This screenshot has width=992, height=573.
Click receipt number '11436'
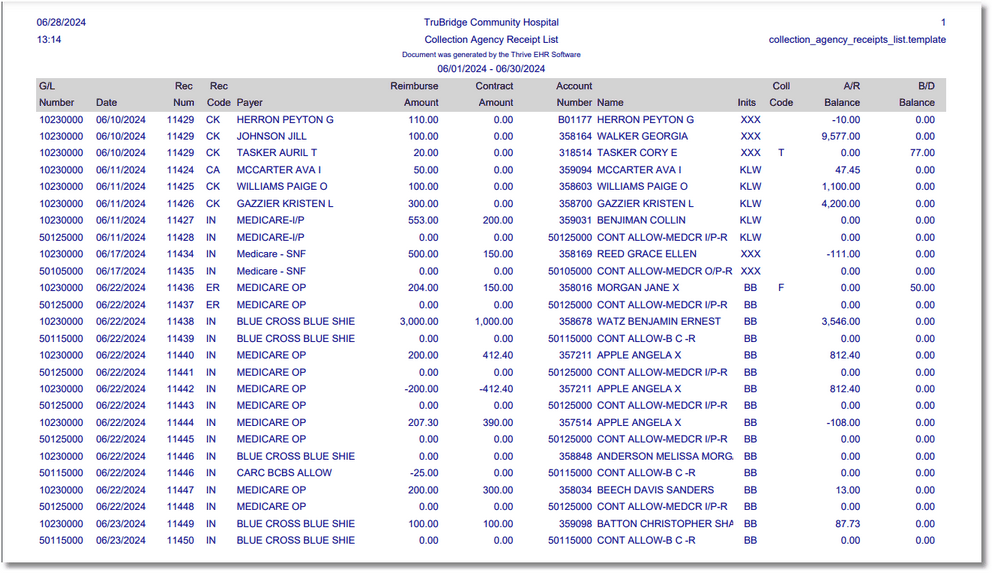180,287
